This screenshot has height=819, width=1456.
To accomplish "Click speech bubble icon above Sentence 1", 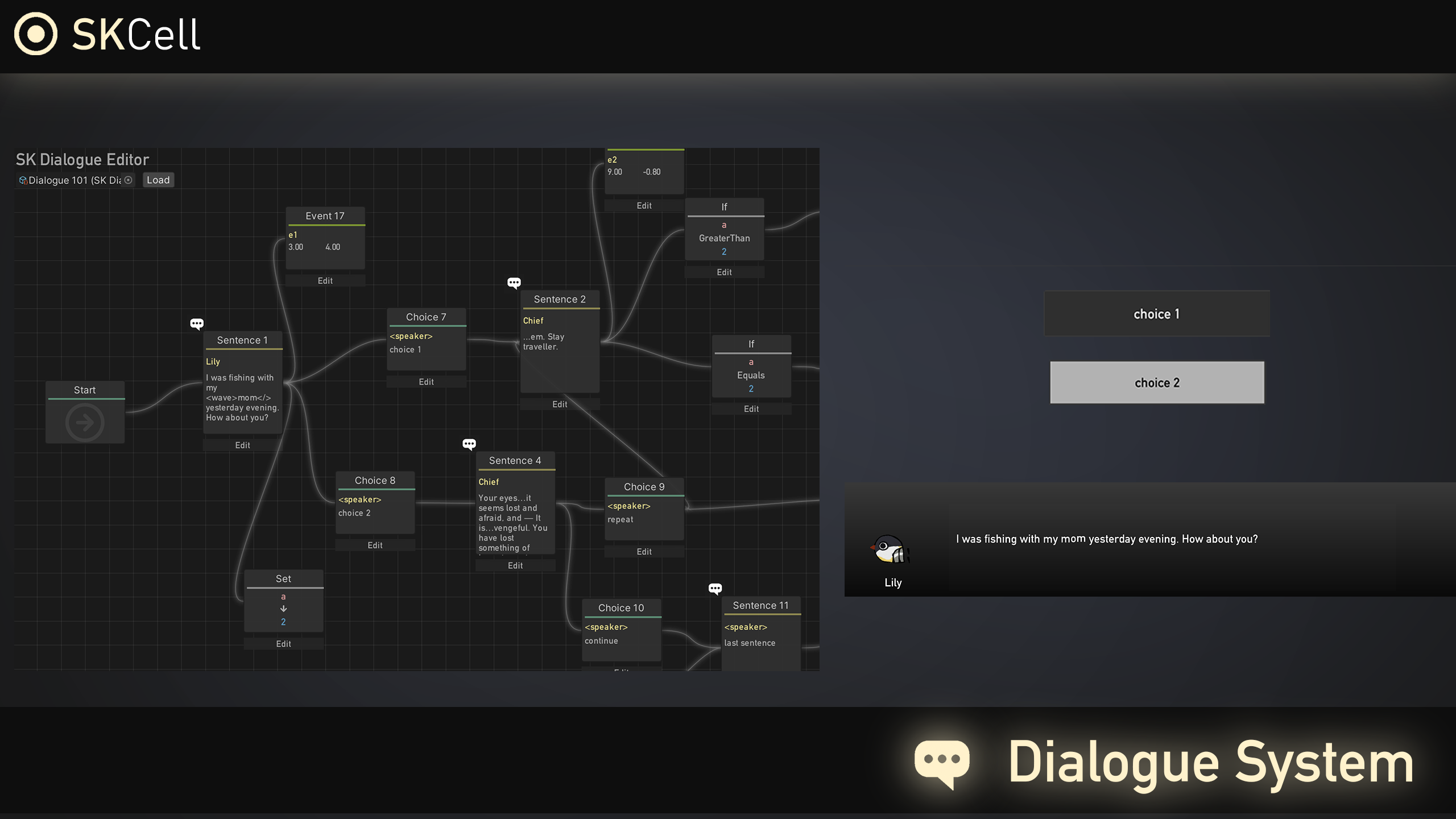I will [x=197, y=324].
